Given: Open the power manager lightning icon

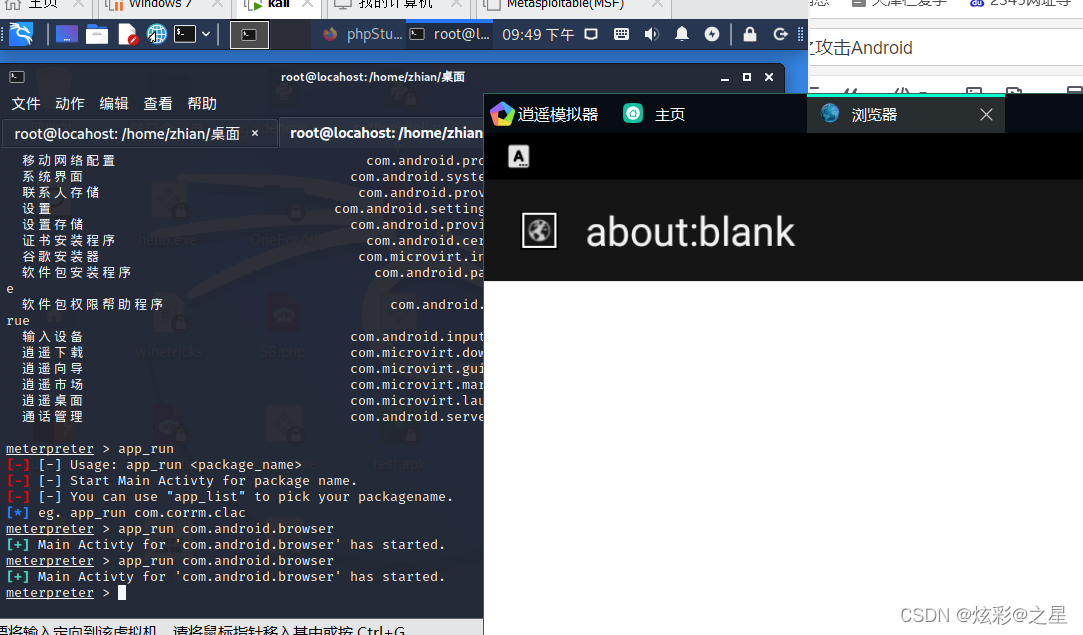Looking at the screenshot, I should (712, 34).
